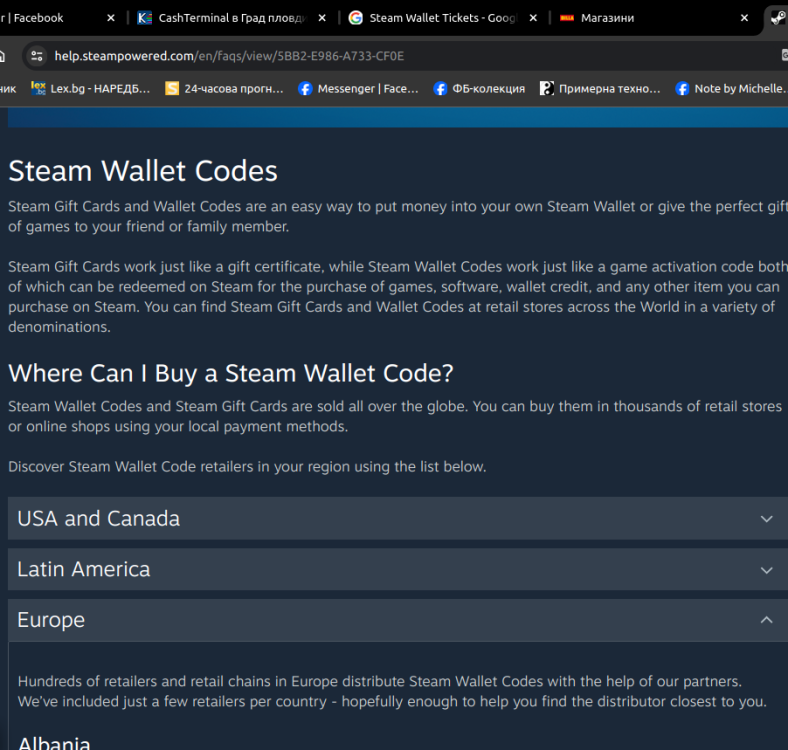The height and width of the screenshot is (750, 788).
Task: Collapse the Europe section
Action: click(398, 620)
